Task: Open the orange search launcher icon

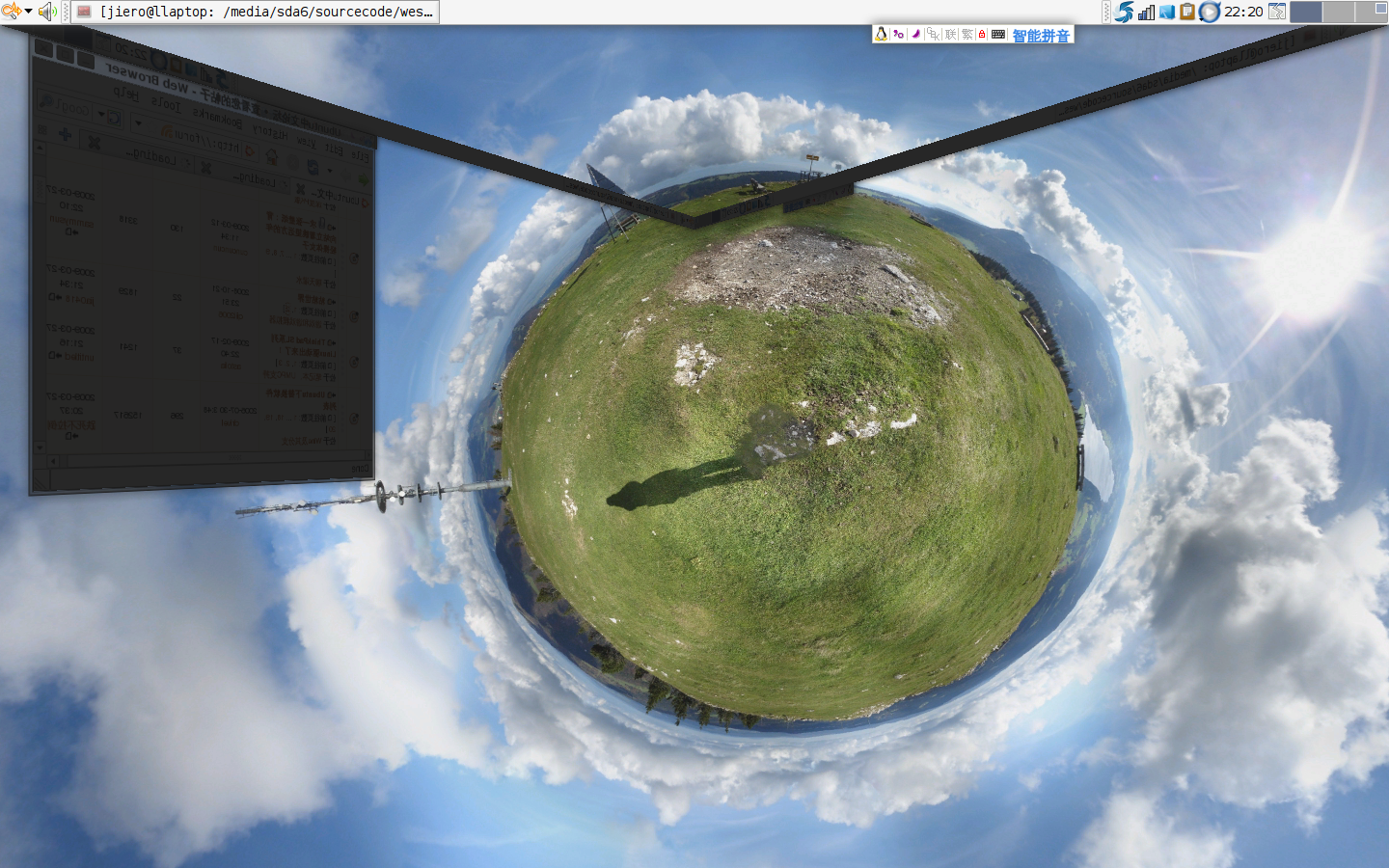Action: 11,12
